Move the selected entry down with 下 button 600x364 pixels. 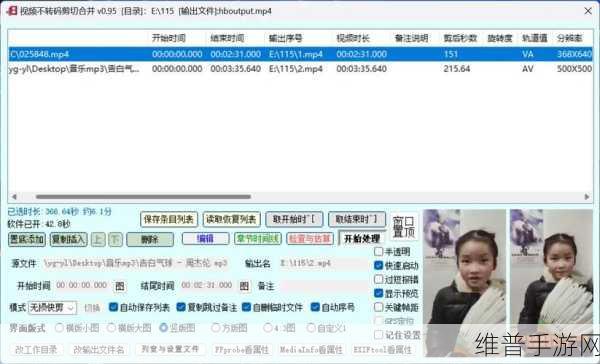[115, 240]
